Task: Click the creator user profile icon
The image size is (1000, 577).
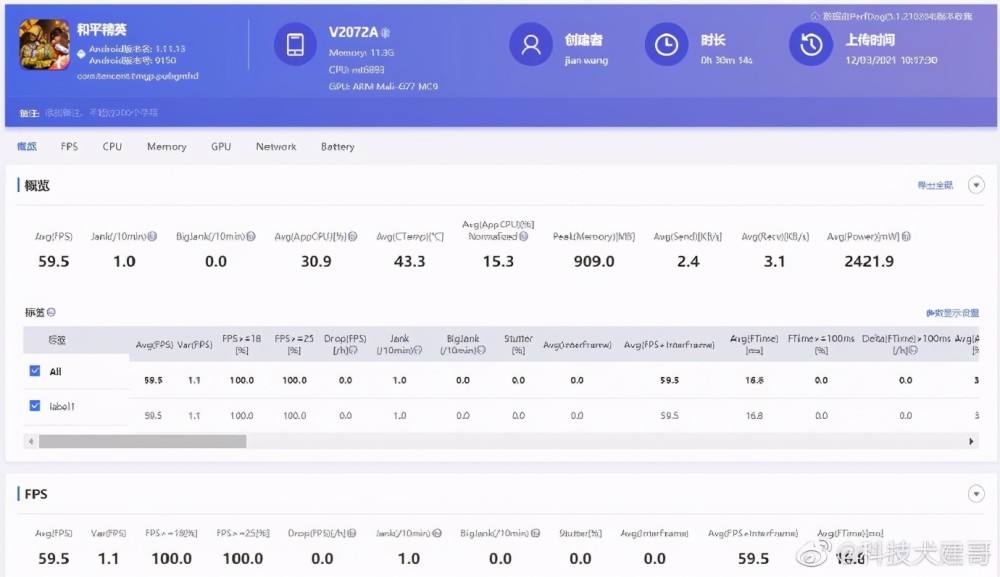Action: coord(530,45)
